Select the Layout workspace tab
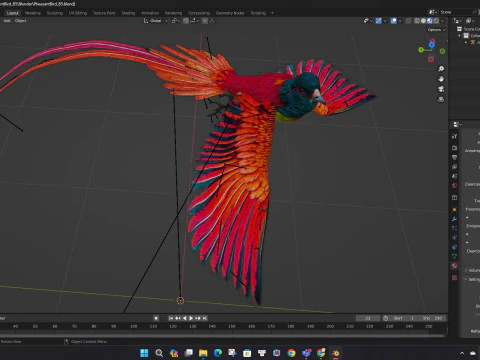The height and width of the screenshot is (360, 480). pos(13,13)
